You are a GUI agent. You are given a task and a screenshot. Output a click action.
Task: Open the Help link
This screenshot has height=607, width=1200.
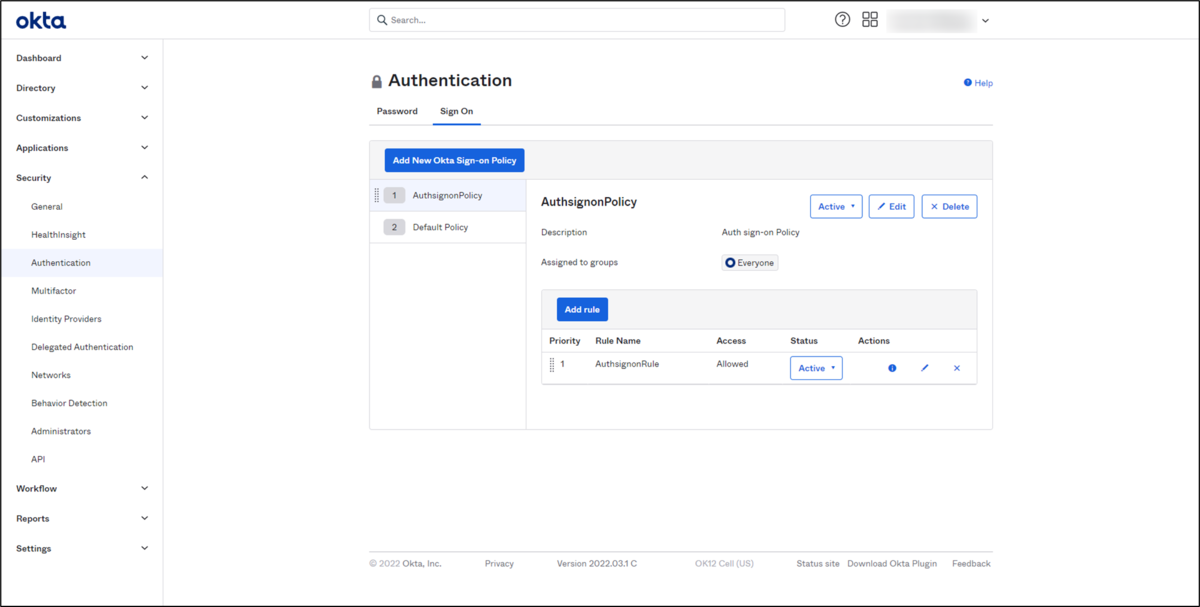[978, 83]
